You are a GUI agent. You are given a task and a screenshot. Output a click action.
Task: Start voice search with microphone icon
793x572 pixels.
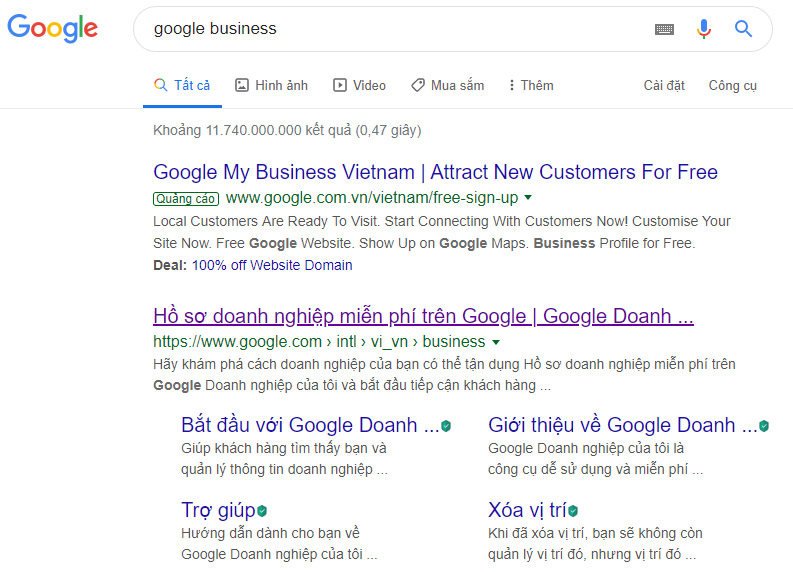pyautogui.click(x=703, y=29)
